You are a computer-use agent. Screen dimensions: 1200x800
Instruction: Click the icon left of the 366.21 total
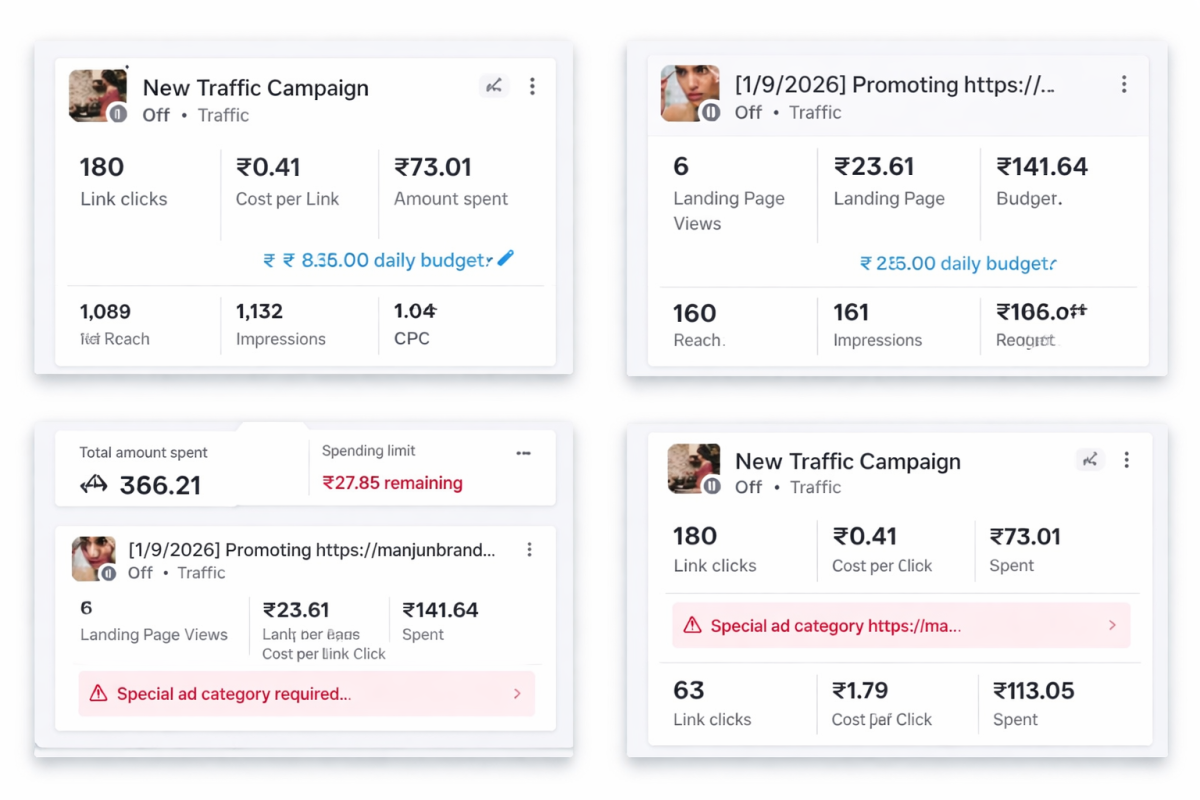pyautogui.click(x=93, y=485)
